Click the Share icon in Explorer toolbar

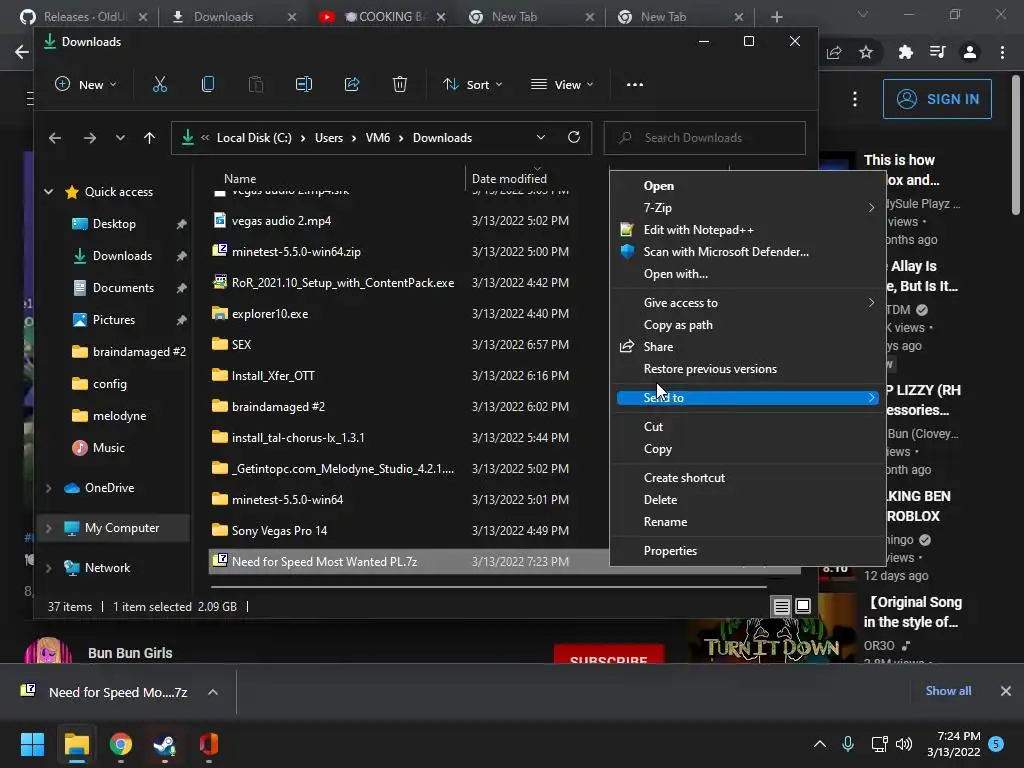(352, 84)
